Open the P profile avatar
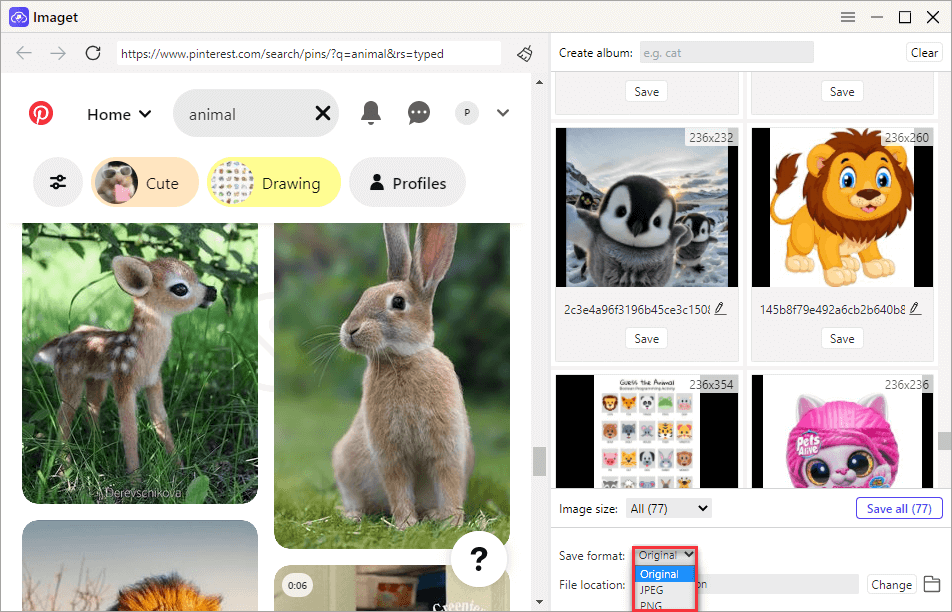The width and height of the screenshot is (952, 612). click(467, 113)
